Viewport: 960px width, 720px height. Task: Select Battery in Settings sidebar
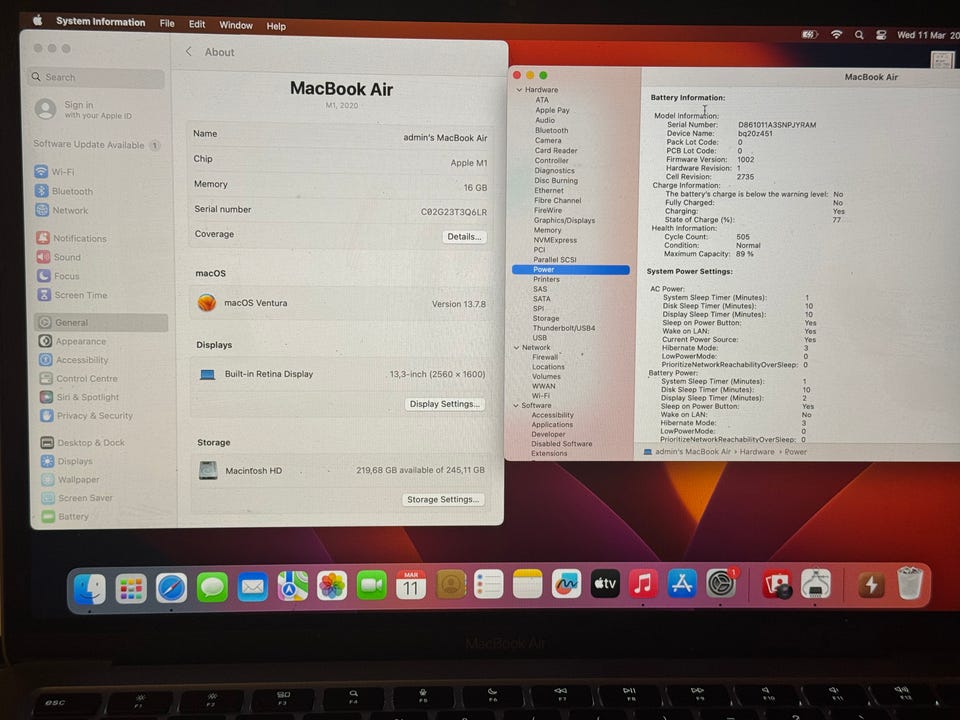click(66, 517)
